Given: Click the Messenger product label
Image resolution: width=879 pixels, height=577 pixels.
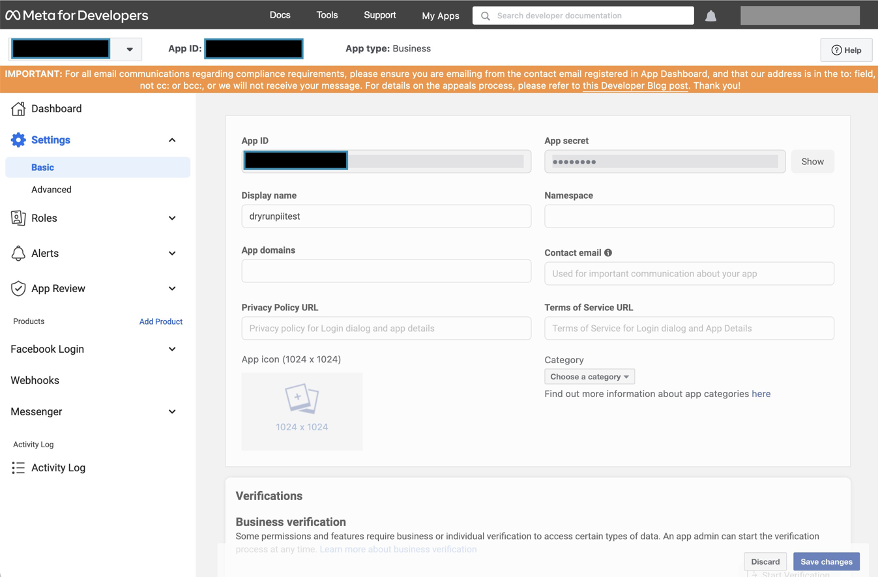Looking at the screenshot, I should [x=36, y=412].
